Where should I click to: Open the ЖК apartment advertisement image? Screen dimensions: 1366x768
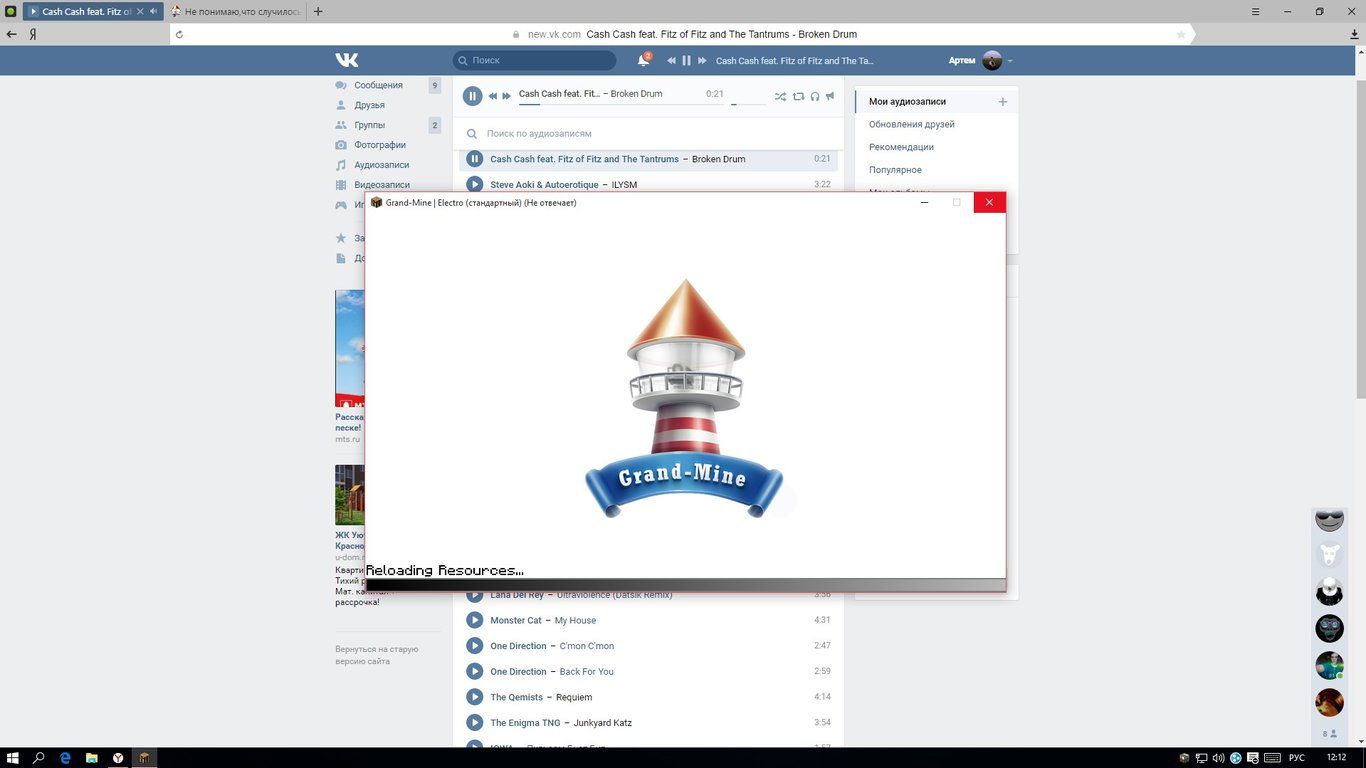pos(350,495)
